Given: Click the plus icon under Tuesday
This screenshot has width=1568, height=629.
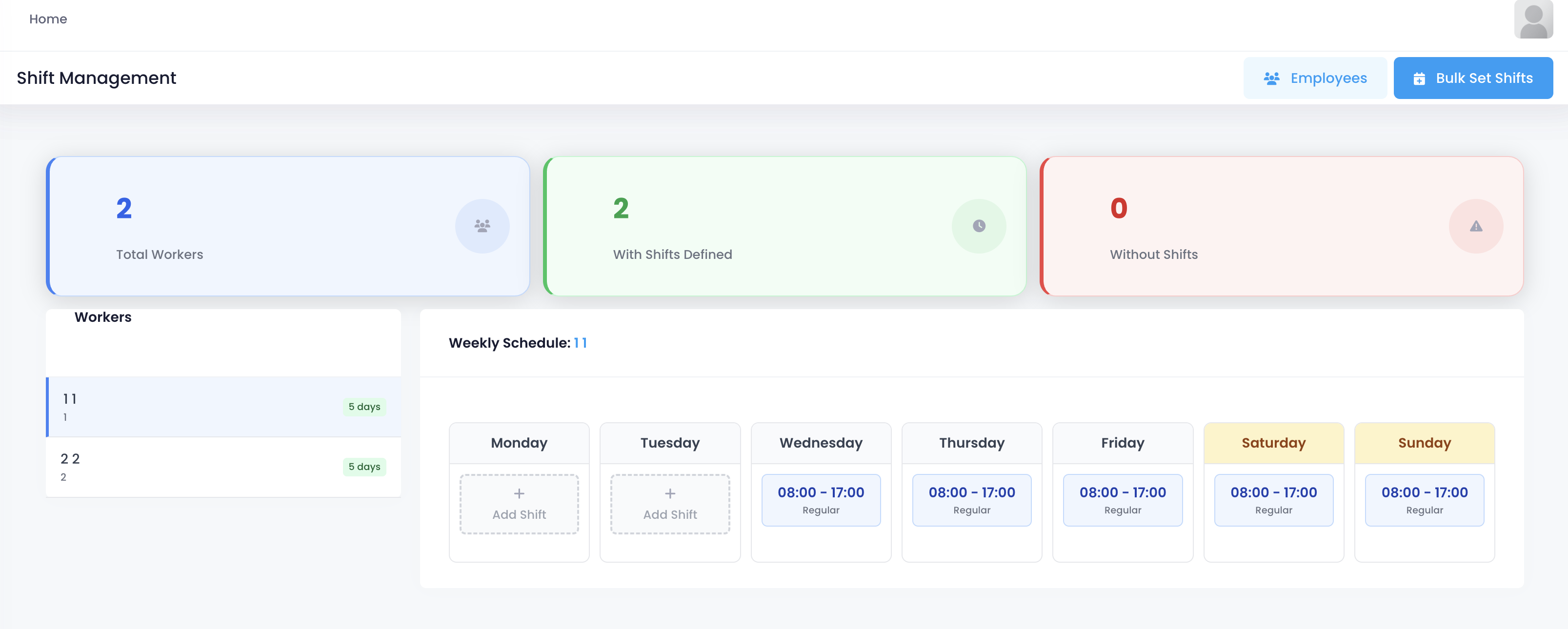Looking at the screenshot, I should (x=669, y=493).
